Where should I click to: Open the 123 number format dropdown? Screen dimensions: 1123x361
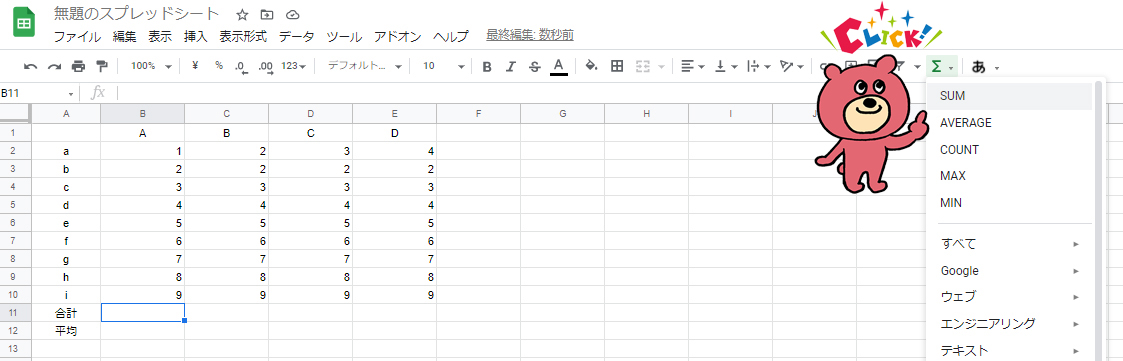[293, 66]
